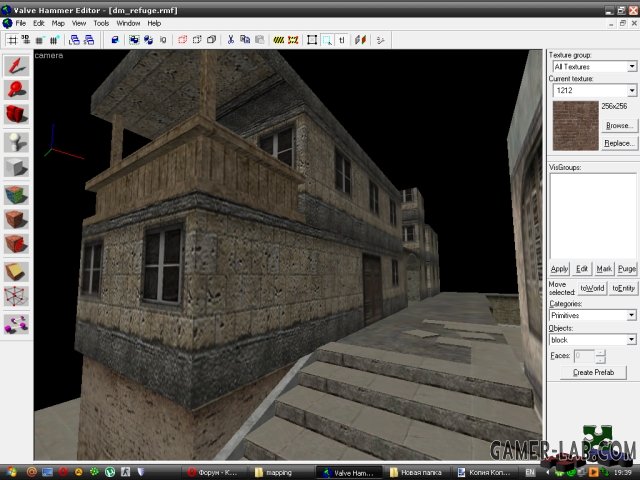The width and height of the screenshot is (640, 480).
Task: Click Apply Current Texture tool
Action: [16, 219]
